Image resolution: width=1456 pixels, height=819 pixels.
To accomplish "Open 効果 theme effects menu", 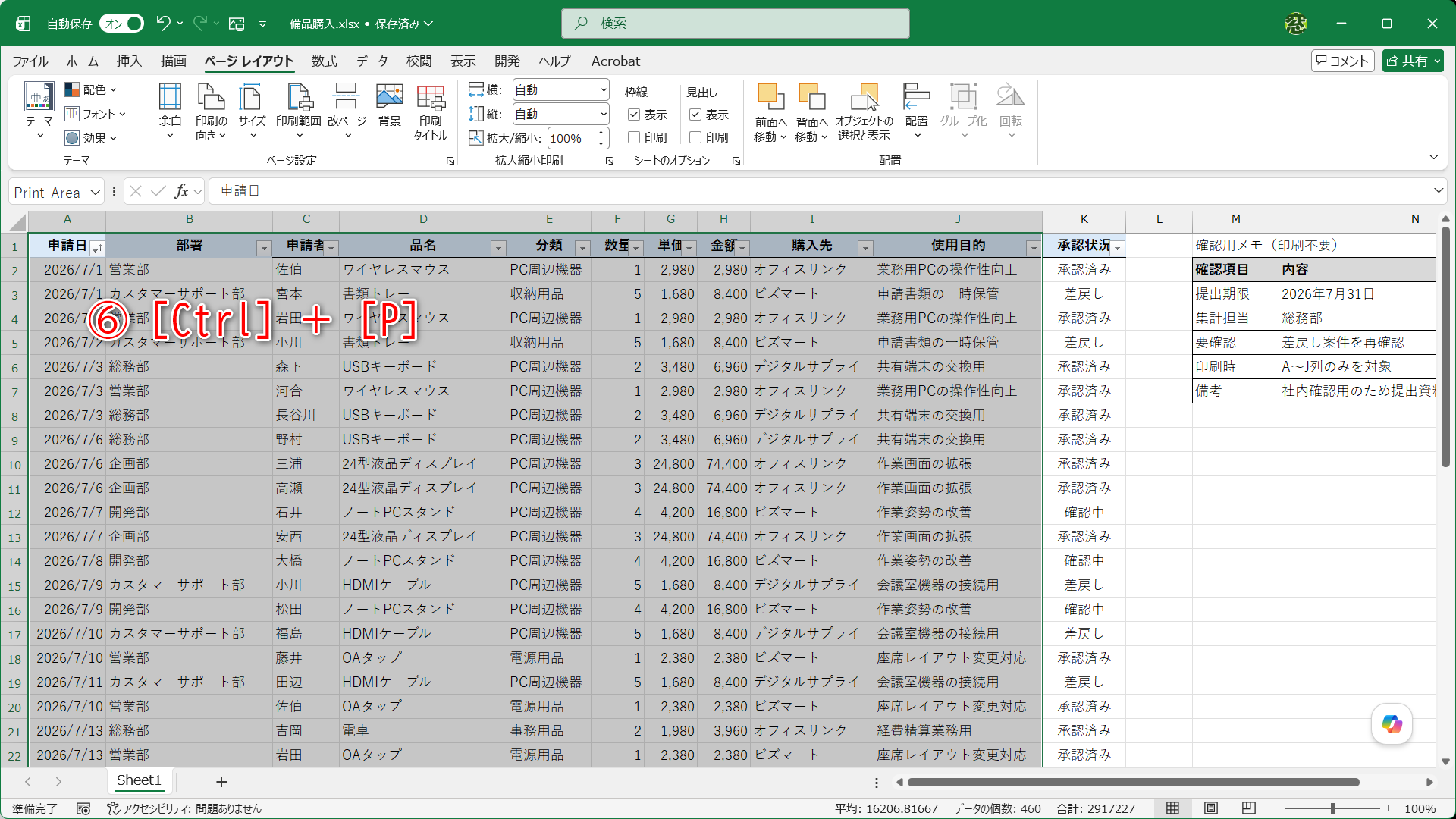I will pyautogui.click(x=90, y=138).
